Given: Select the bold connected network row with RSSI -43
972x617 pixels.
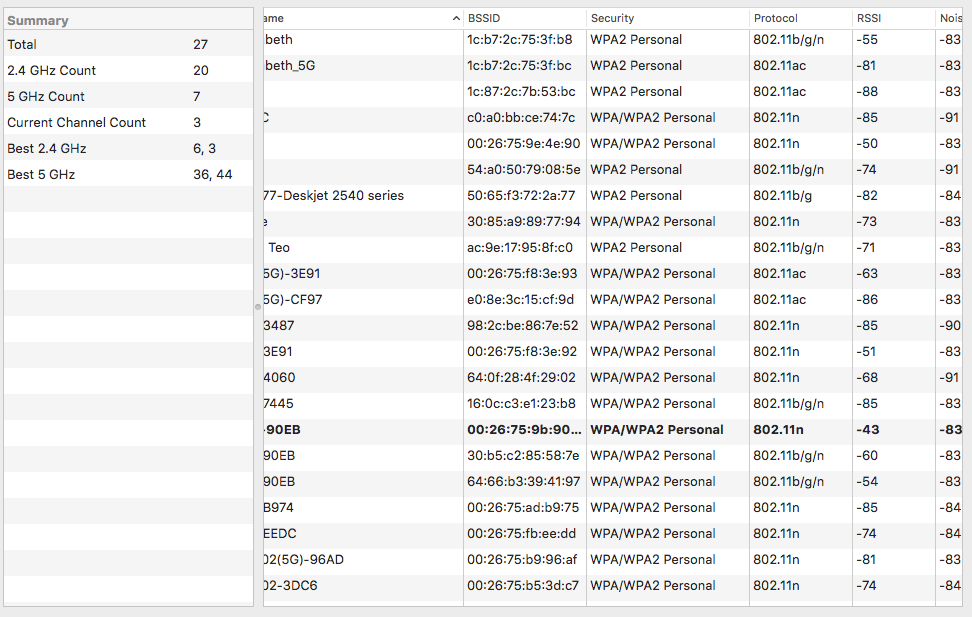Looking at the screenshot, I should 600,430.
